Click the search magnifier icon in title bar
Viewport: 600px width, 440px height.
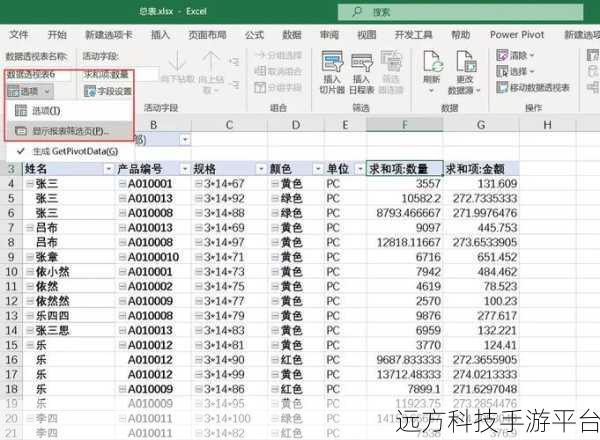[x=357, y=12]
